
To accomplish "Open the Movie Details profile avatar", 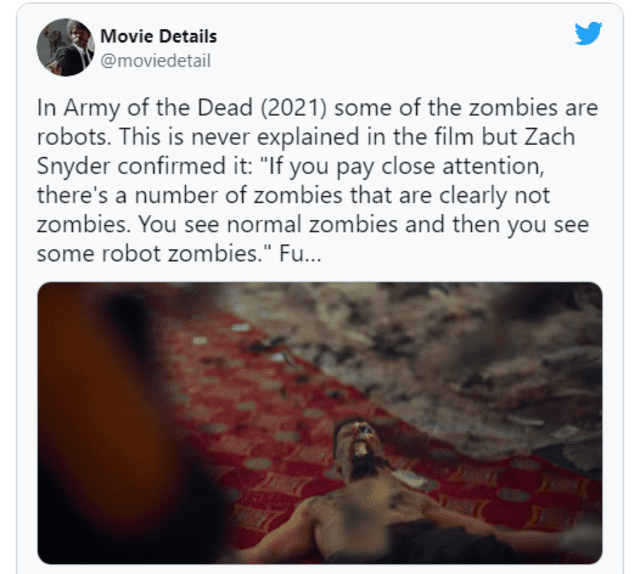I will tap(66, 47).
